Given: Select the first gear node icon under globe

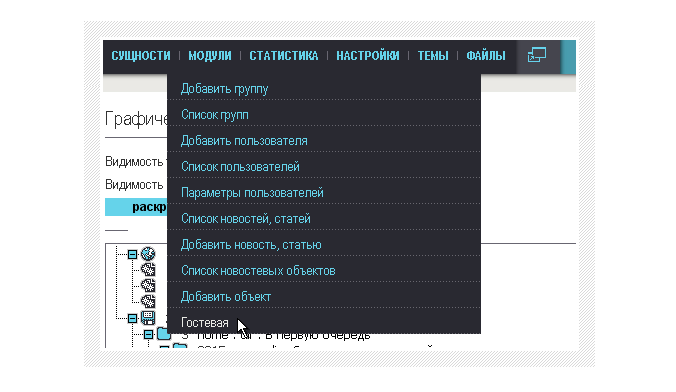Looking at the screenshot, I should [x=148, y=270].
